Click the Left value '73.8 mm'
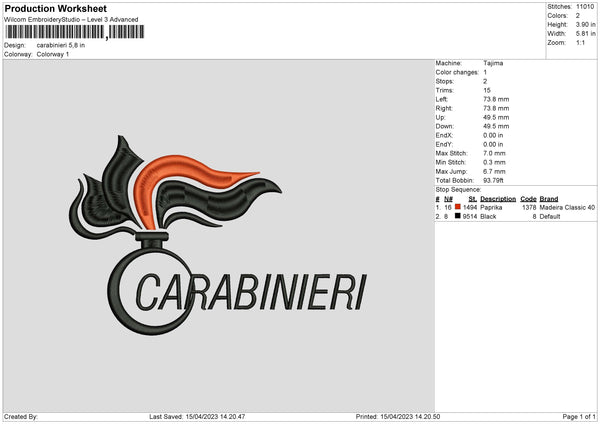600x424 pixels. click(x=496, y=99)
